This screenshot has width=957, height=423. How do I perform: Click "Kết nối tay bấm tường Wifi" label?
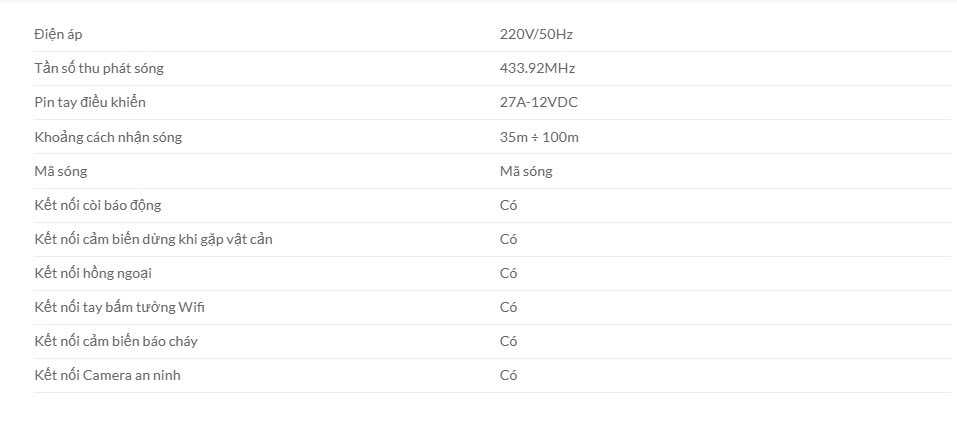pyautogui.click(x=119, y=307)
